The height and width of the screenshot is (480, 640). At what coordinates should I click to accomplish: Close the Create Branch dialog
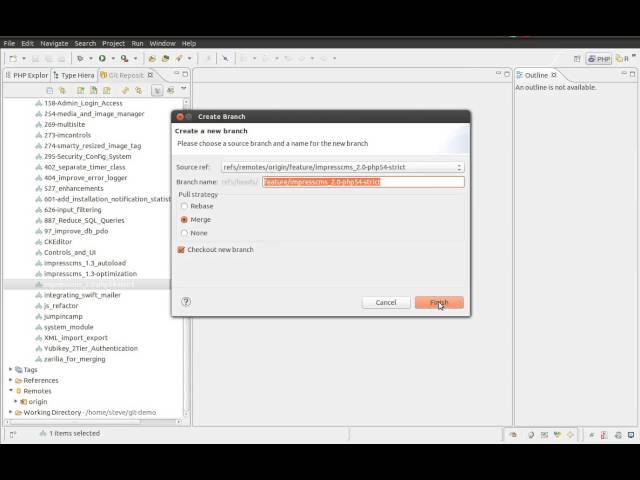pyautogui.click(x=180, y=117)
